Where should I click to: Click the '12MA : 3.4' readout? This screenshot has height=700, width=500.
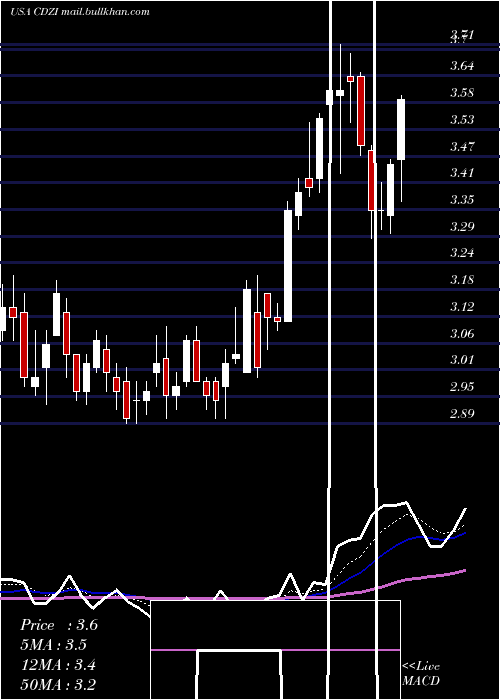tap(58, 665)
